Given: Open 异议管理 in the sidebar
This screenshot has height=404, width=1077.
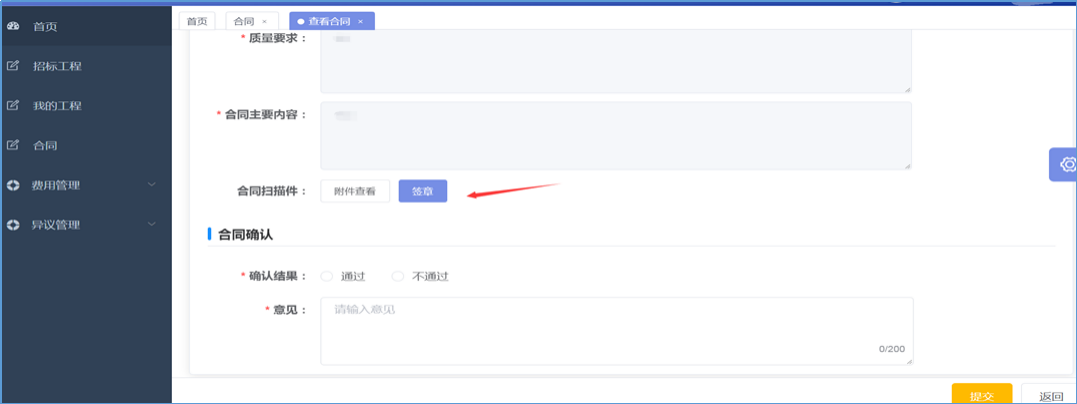Looking at the screenshot, I should coord(86,225).
